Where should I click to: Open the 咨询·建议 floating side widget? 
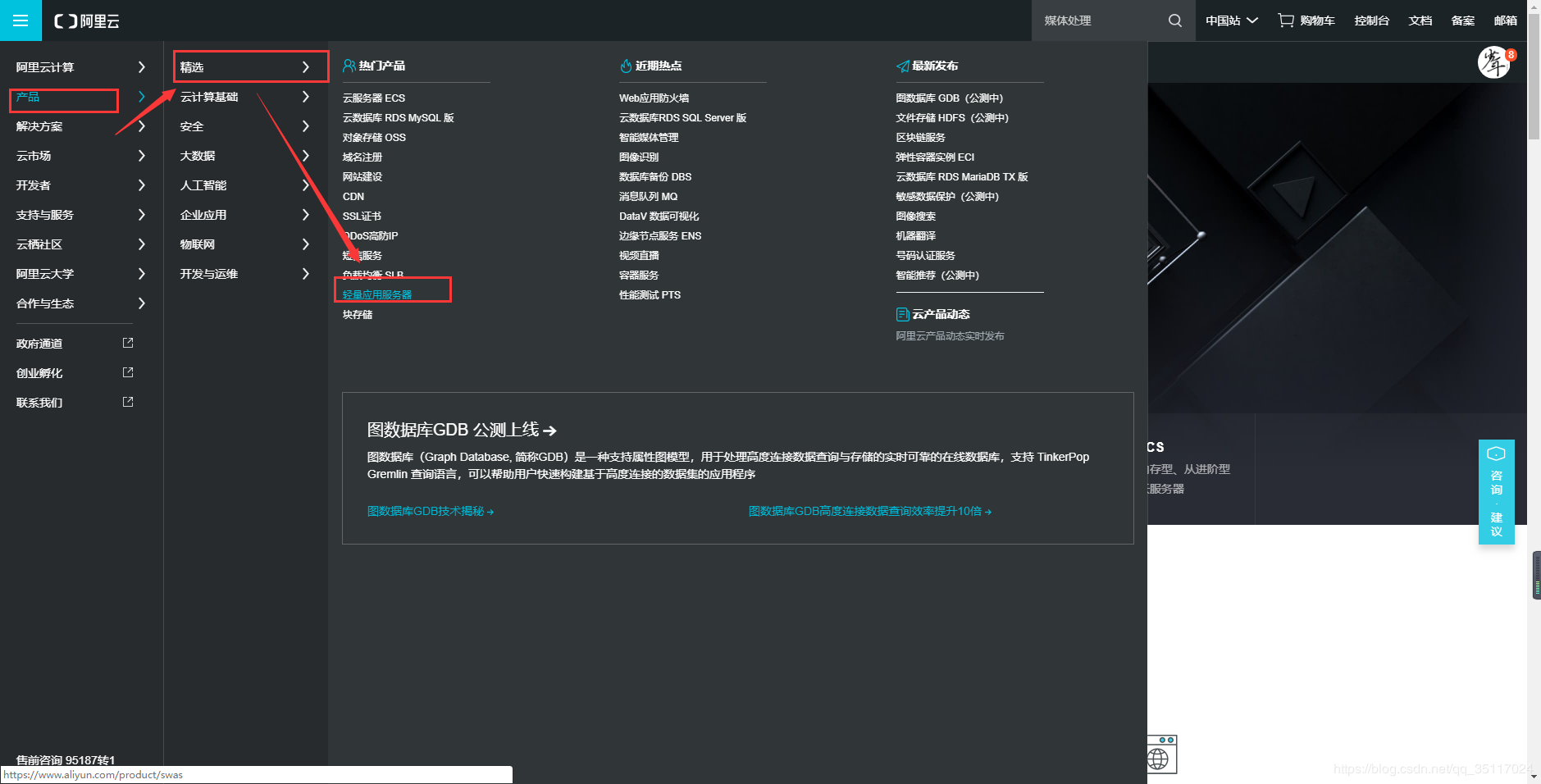(x=1495, y=492)
